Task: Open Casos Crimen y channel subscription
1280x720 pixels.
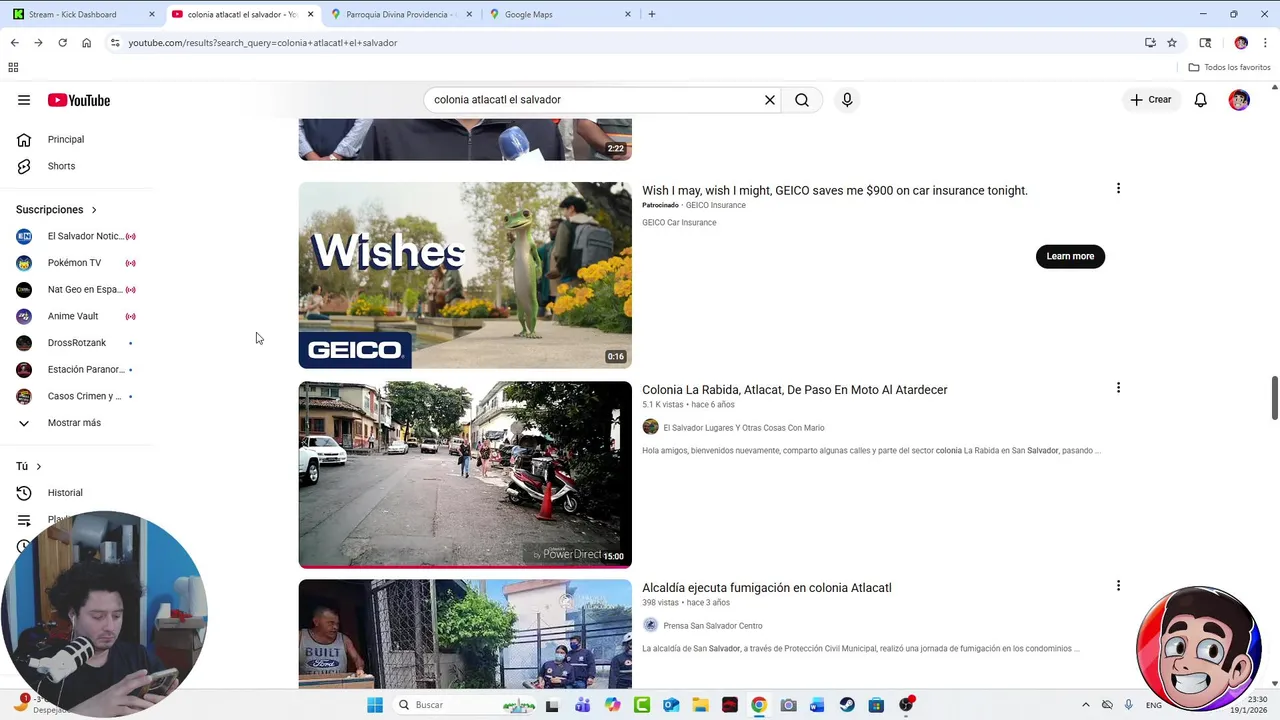Action: 78,396
